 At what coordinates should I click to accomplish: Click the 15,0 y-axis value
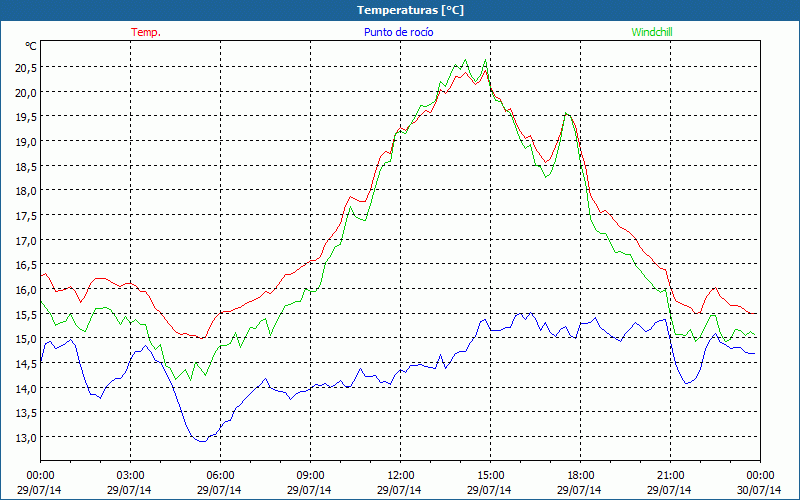(25, 339)
